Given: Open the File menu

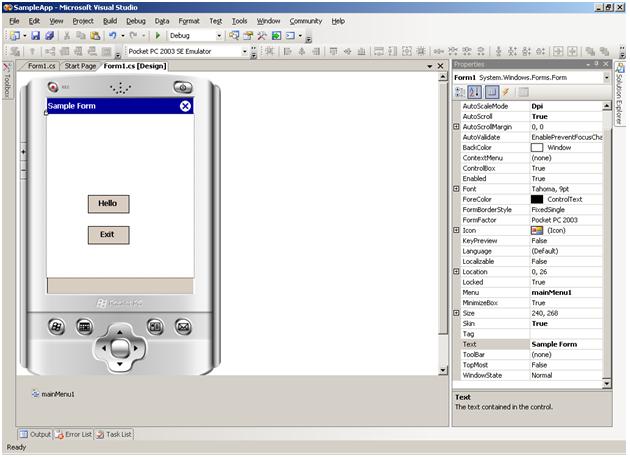Looking at the screenshot, I should (14, 21).
